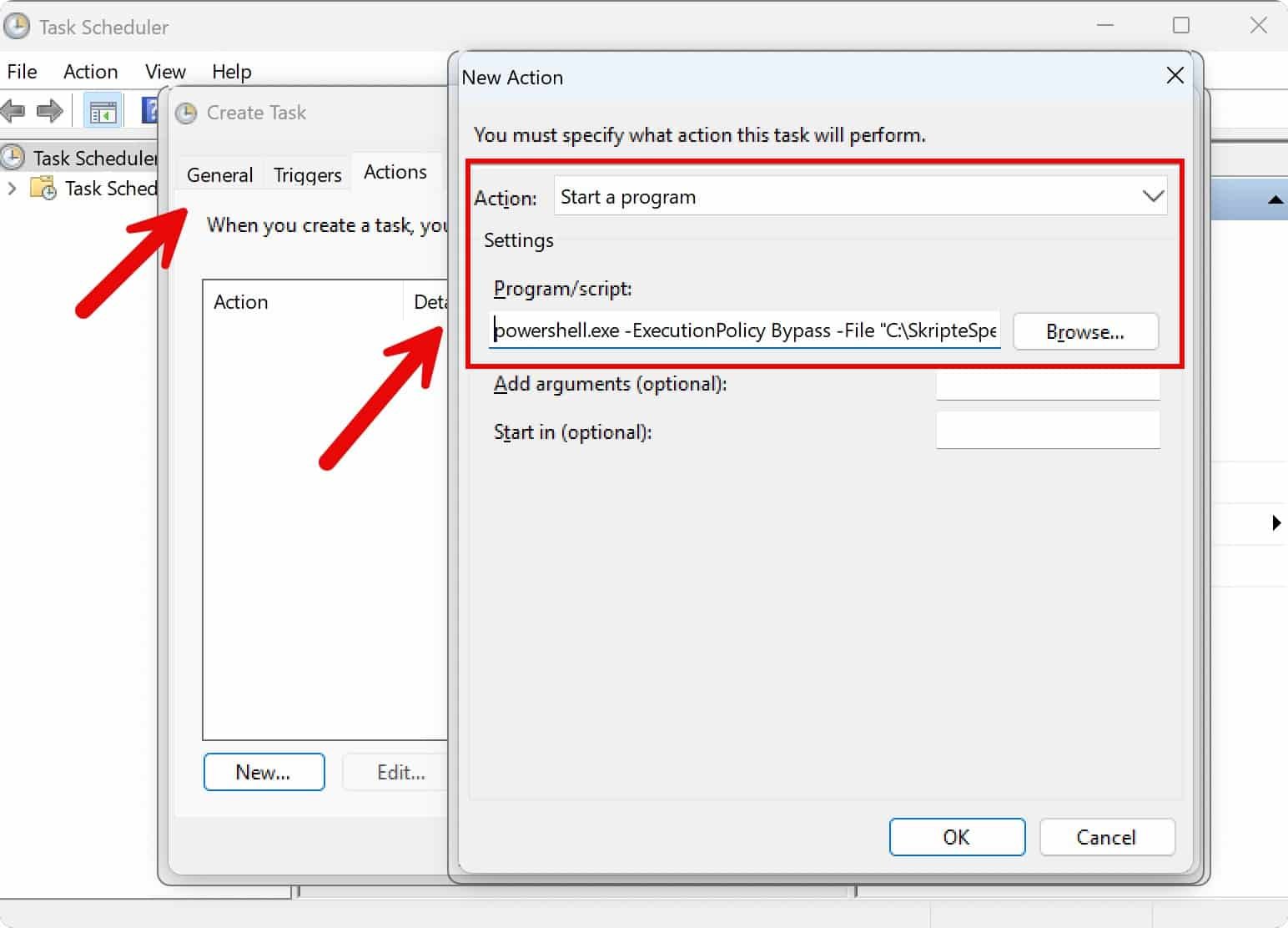1288x928 pixels.
Task: Switch to the Triggers tab
Action: (306, 174)
